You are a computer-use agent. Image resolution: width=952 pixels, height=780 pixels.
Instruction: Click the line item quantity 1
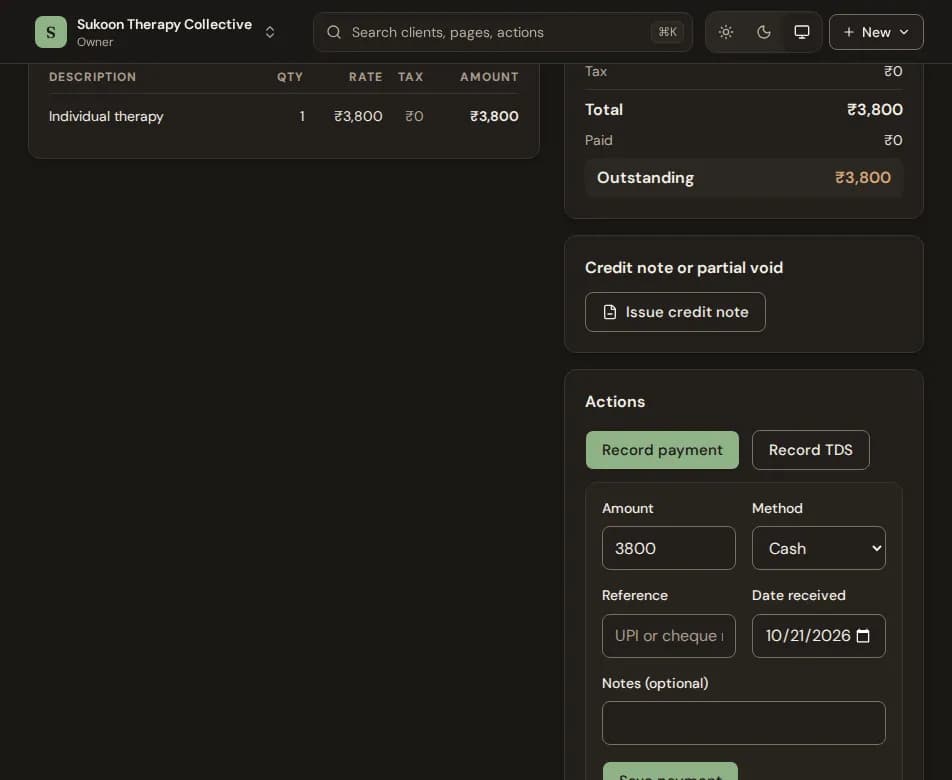[302, 116]
